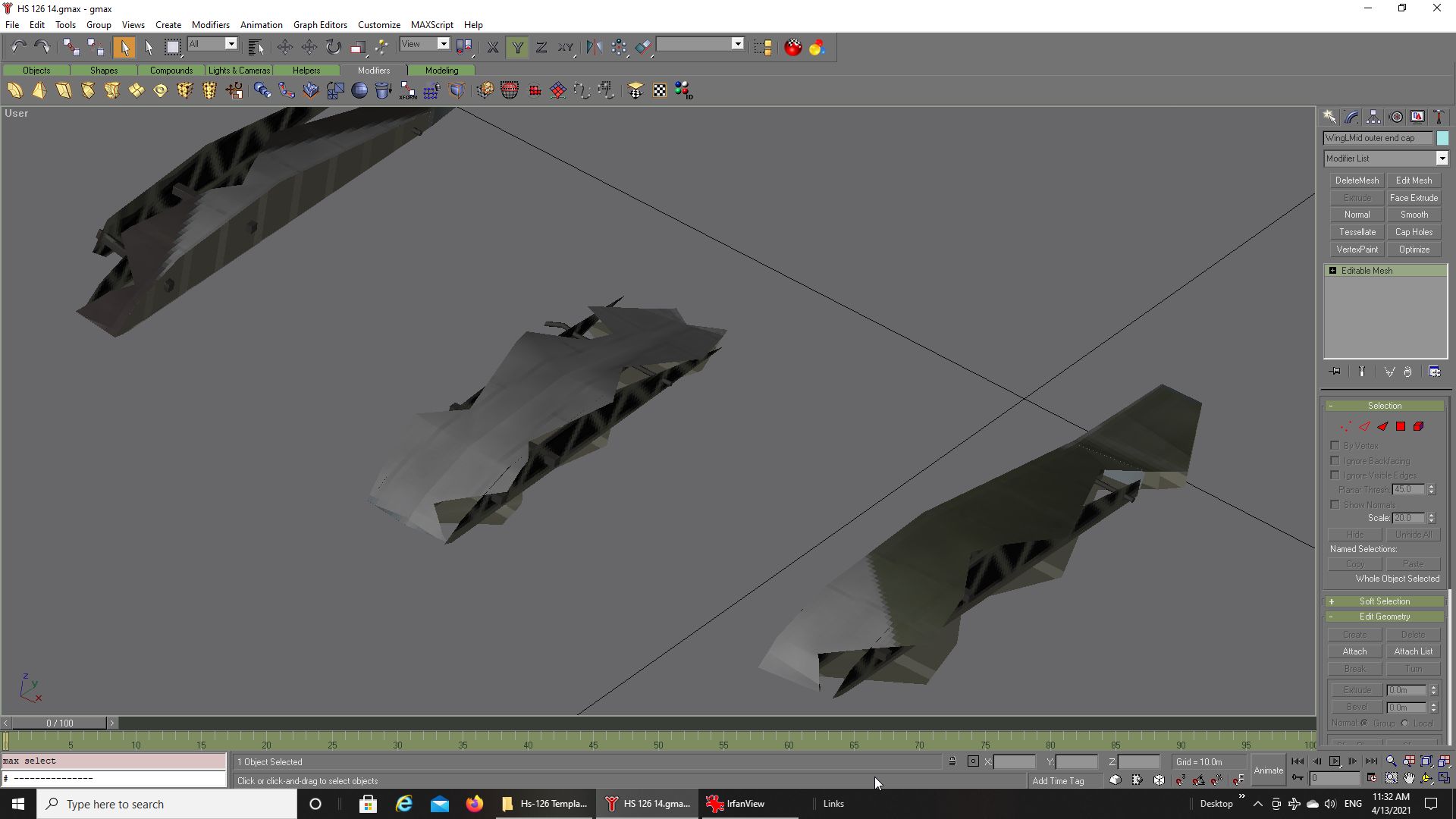Click the Utilities hammer panel icon

pos(1439,117)
